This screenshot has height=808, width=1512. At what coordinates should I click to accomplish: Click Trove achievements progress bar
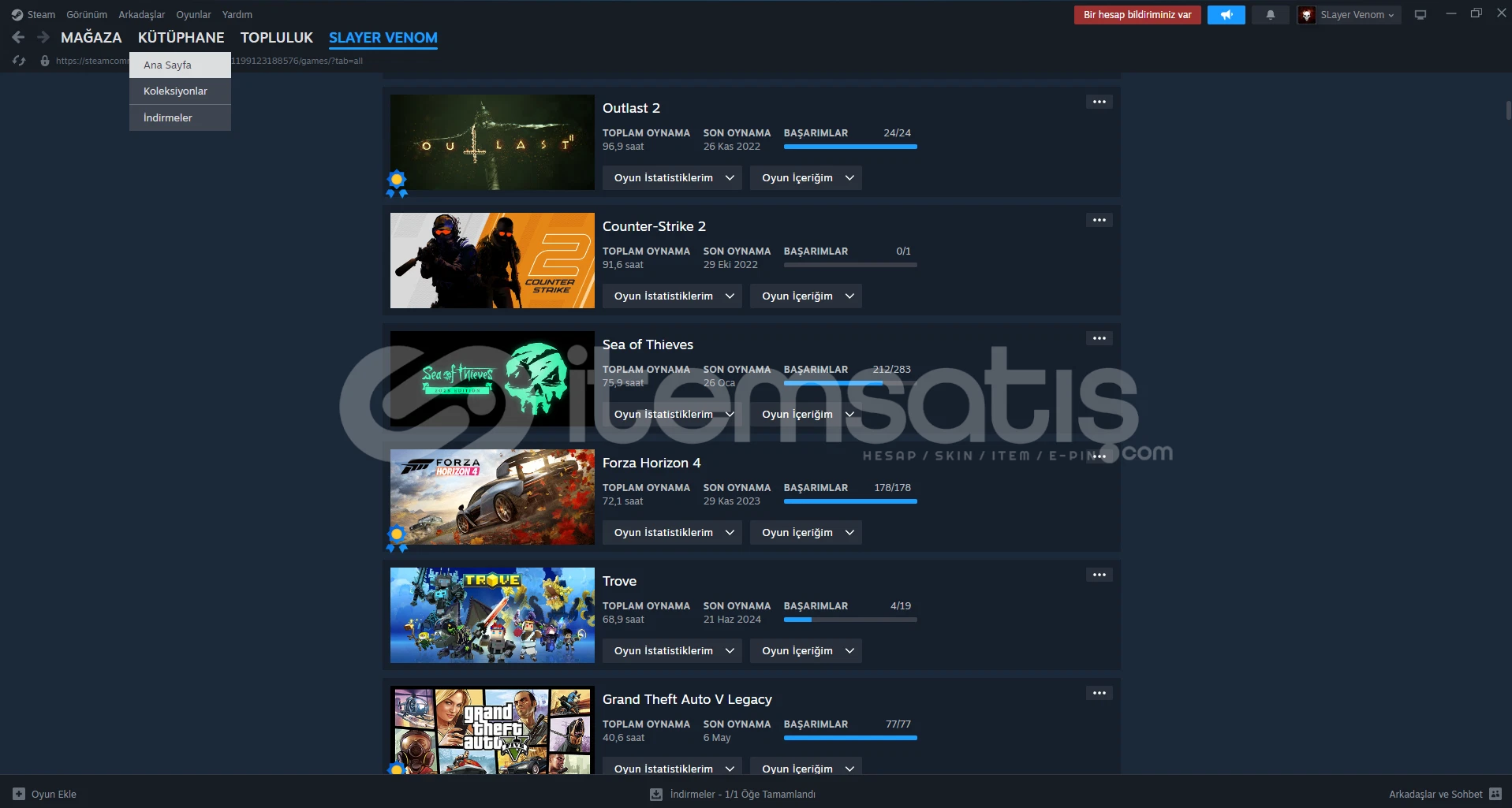(x=850, y=620)
